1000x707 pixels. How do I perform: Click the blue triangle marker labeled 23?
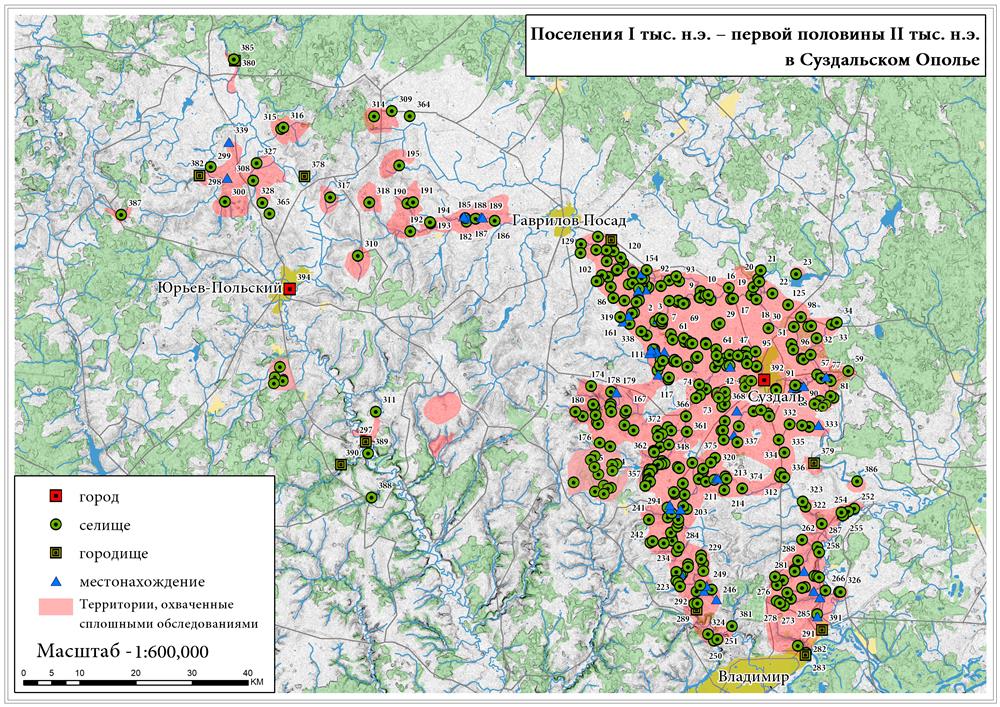pyautogui.click(x=795, y=275)
